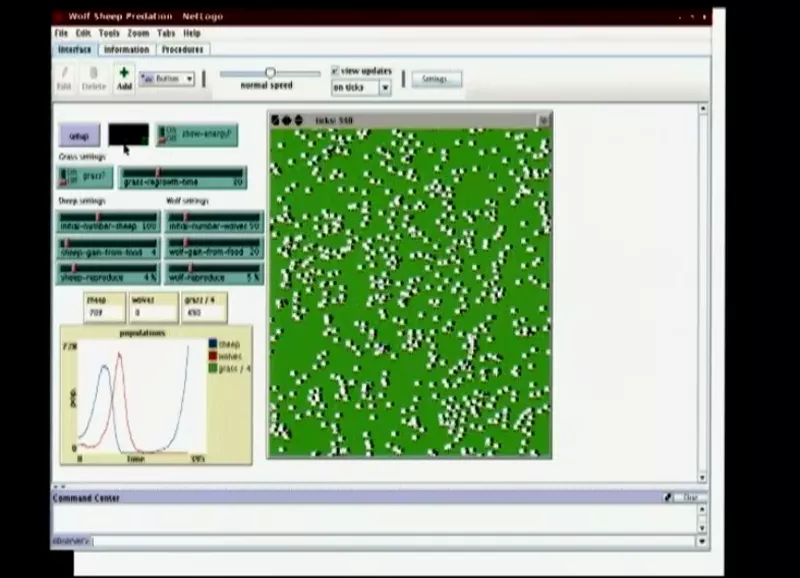The image size is (800, 578).
Task: Open the 'on ticks' update mode dropdown
Action: pyautogui.click(x=361, y=88)
